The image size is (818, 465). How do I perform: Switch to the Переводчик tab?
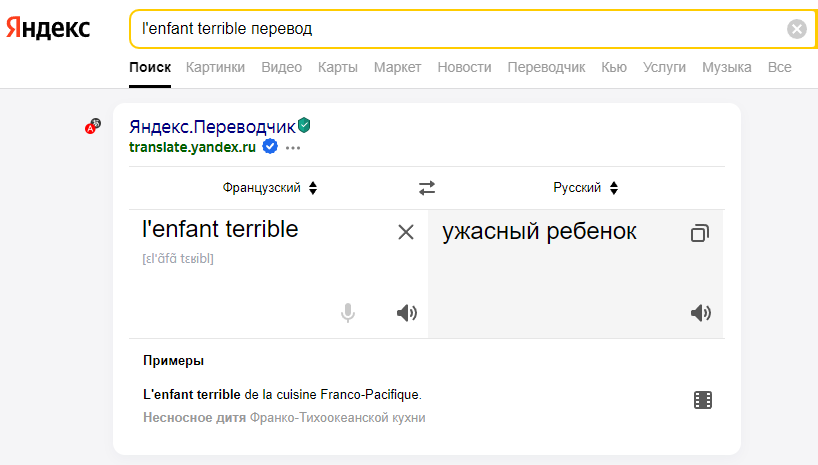coord(546,67)
